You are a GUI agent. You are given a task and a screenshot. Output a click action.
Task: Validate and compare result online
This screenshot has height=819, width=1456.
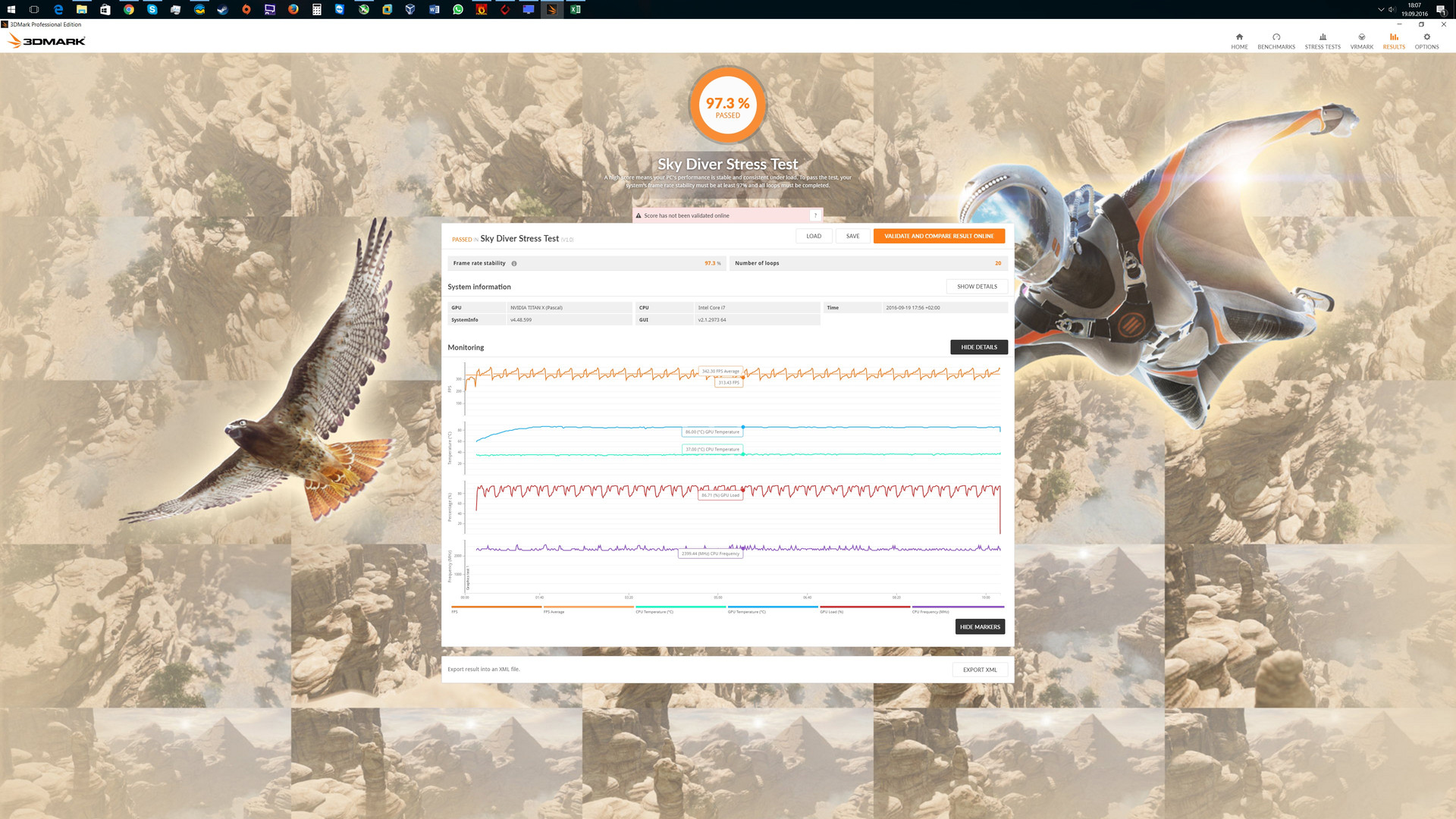[939, 236]
